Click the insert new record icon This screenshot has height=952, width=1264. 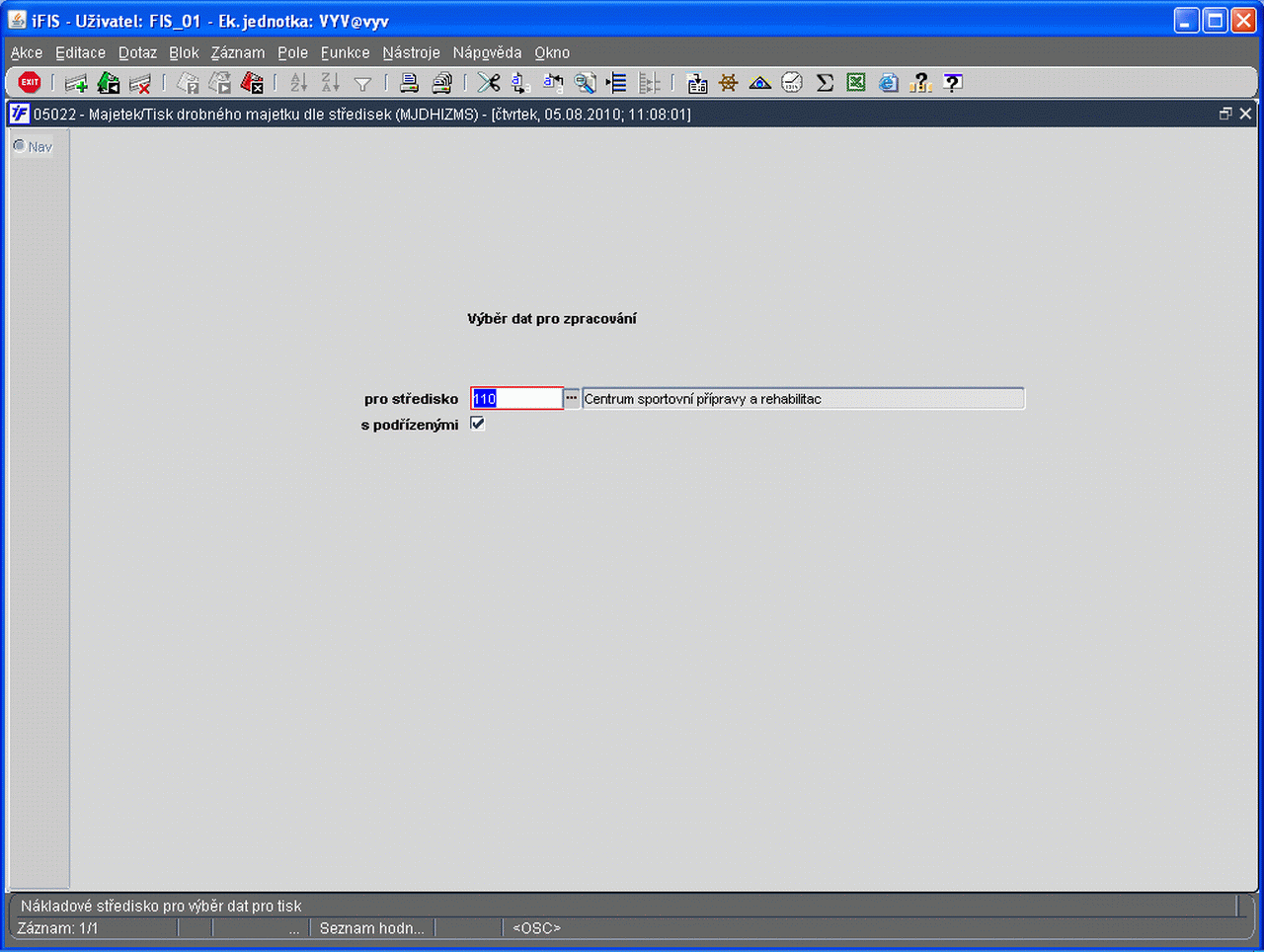(75, 84)
